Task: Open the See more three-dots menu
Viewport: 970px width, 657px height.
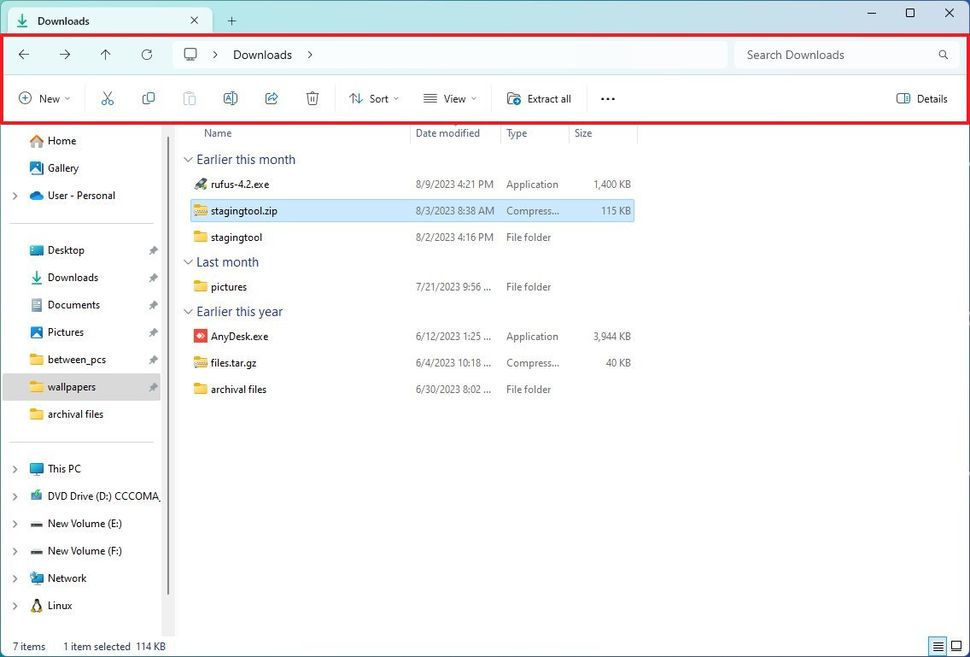Action: click(x=608, y=99)
